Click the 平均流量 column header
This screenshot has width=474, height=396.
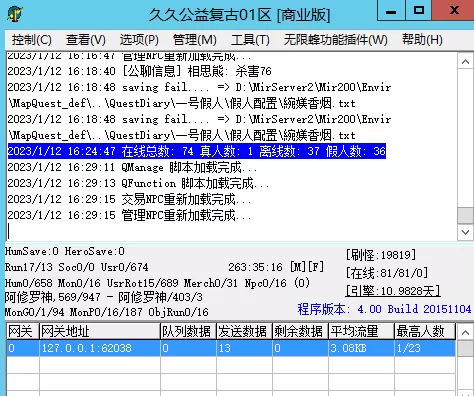(361, 331)
